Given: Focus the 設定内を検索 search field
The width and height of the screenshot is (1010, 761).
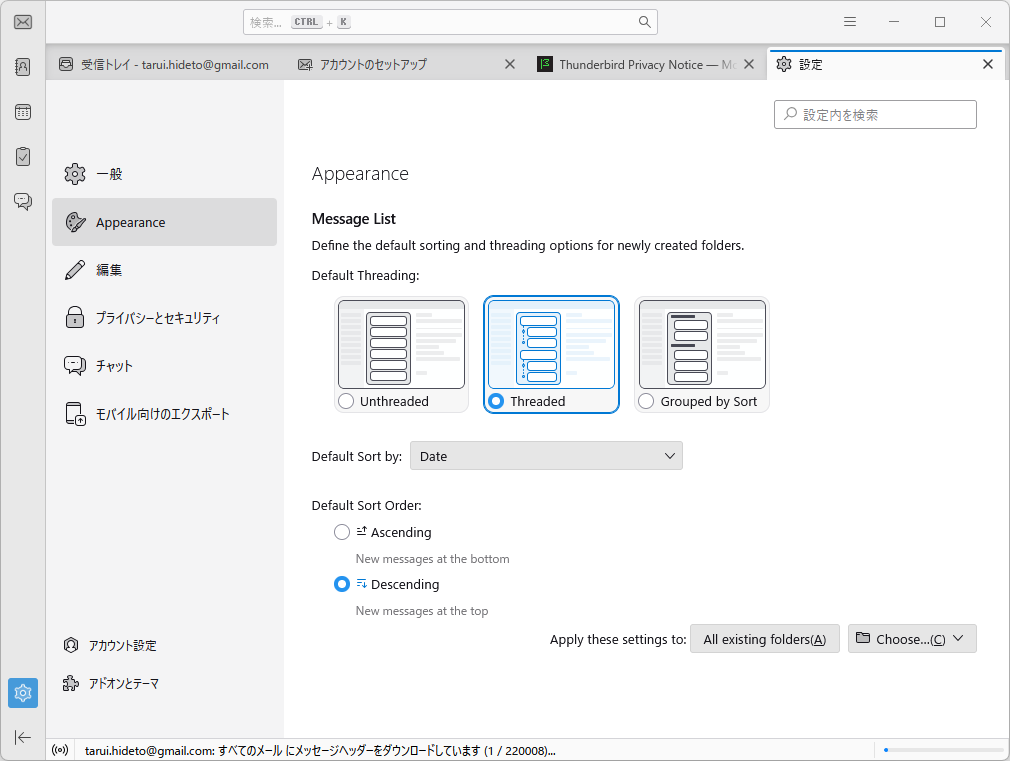Looking at the screenshot, I should pos(875,115).
